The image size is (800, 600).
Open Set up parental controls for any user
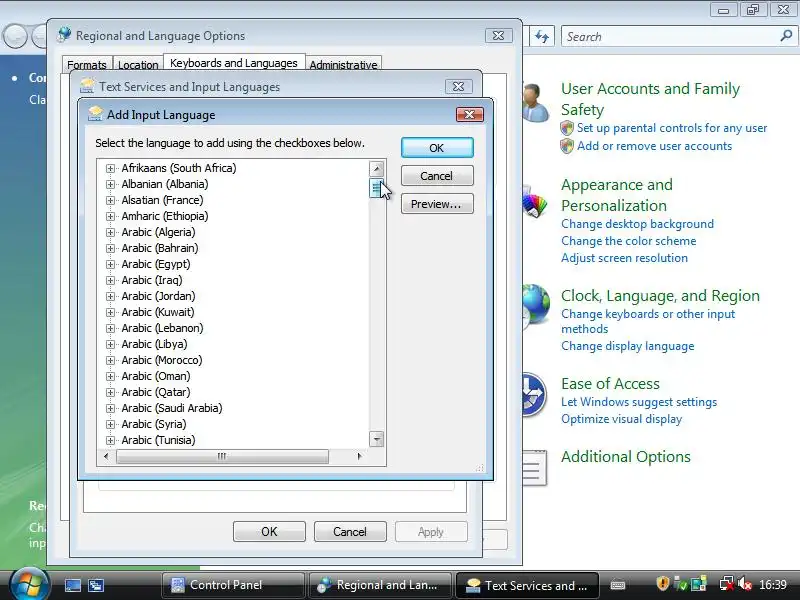click(x=672, y=128)
